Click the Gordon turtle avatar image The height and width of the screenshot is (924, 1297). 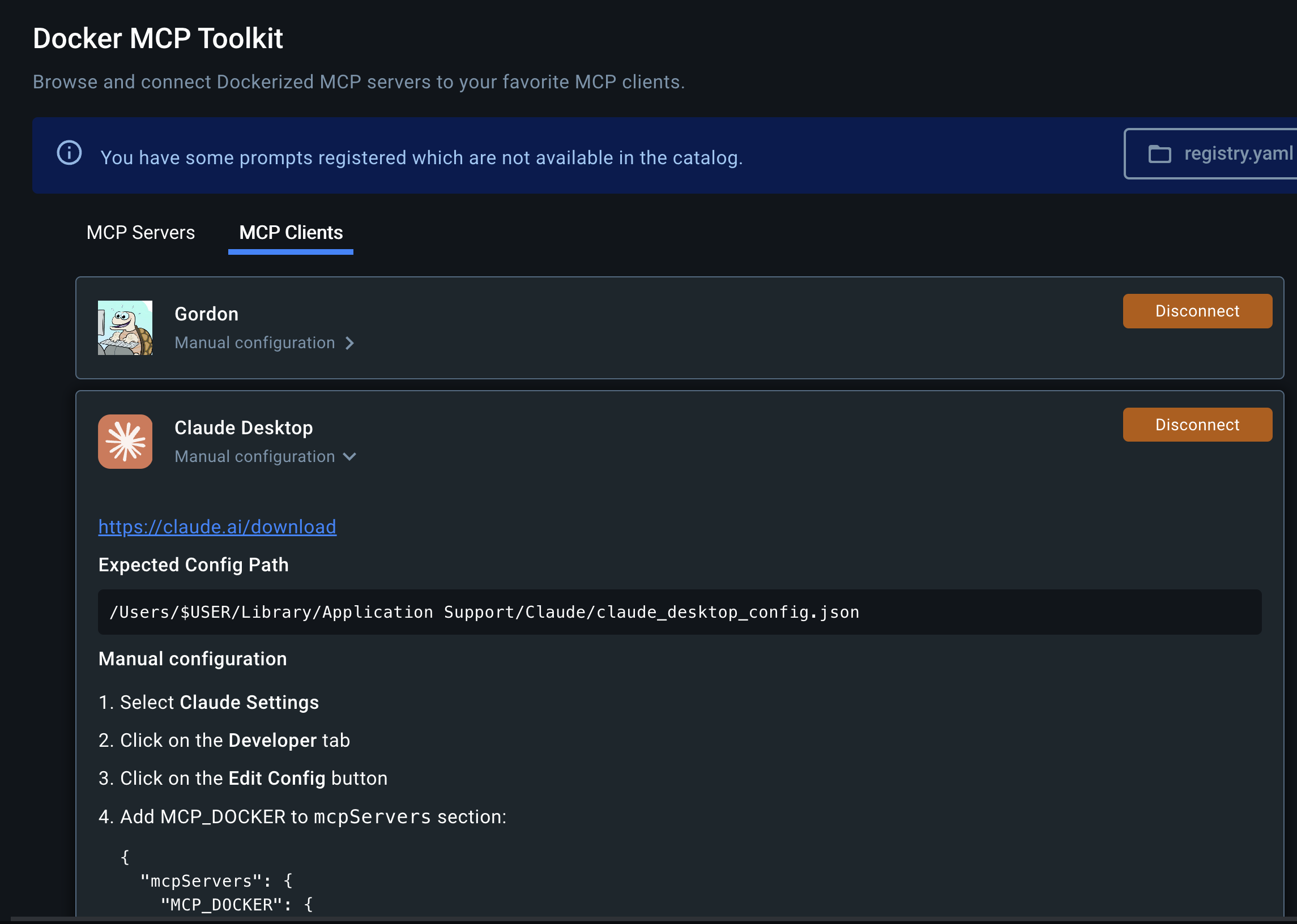[125, 328]
